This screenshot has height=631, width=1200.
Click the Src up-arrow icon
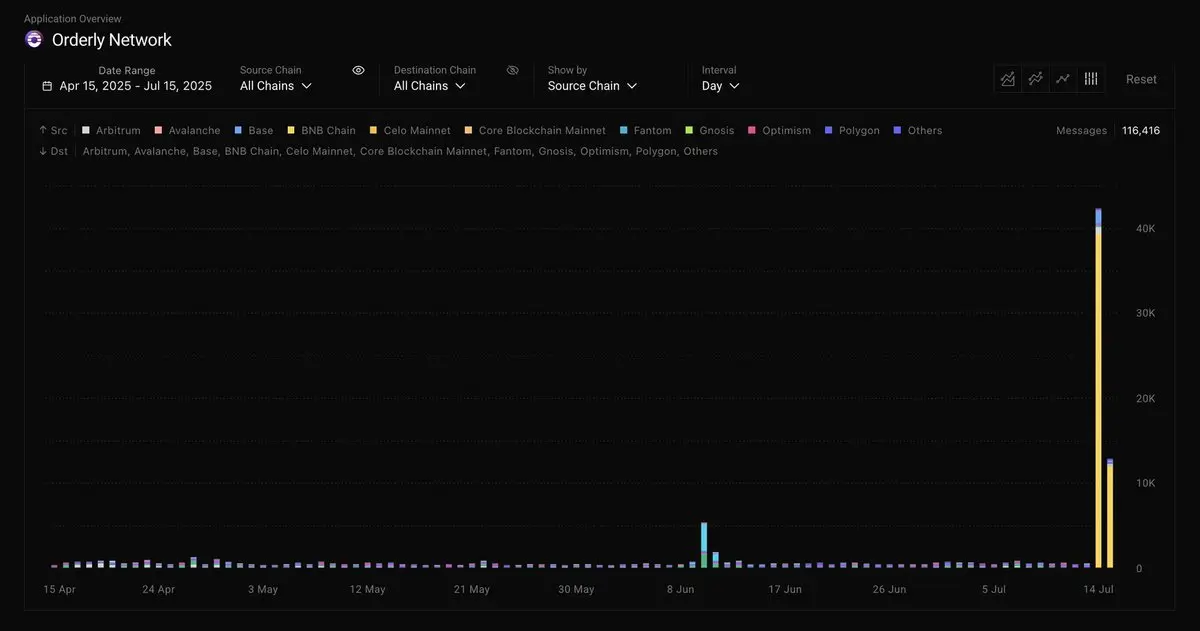coord(43,130)
